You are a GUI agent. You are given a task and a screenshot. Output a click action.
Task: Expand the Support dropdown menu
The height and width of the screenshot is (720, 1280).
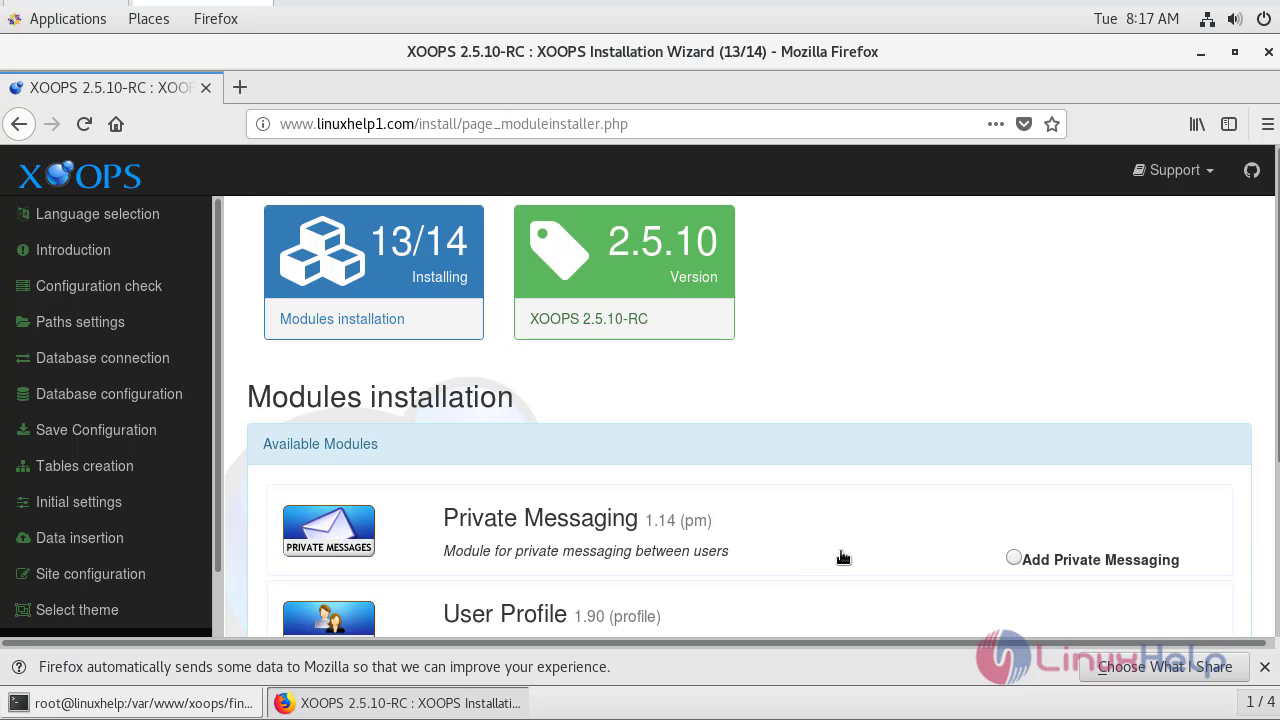(1173, 170)
